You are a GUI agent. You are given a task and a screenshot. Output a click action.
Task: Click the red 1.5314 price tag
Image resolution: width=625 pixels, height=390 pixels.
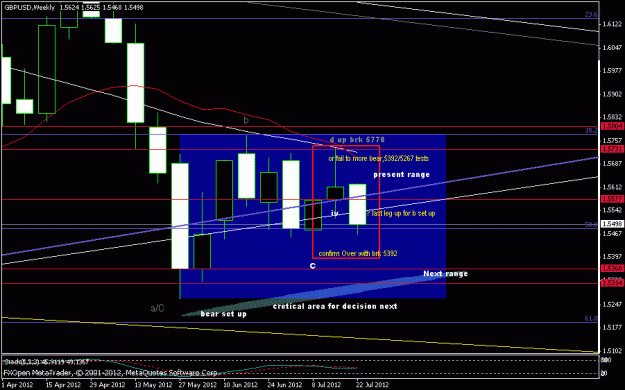[612, 283]
